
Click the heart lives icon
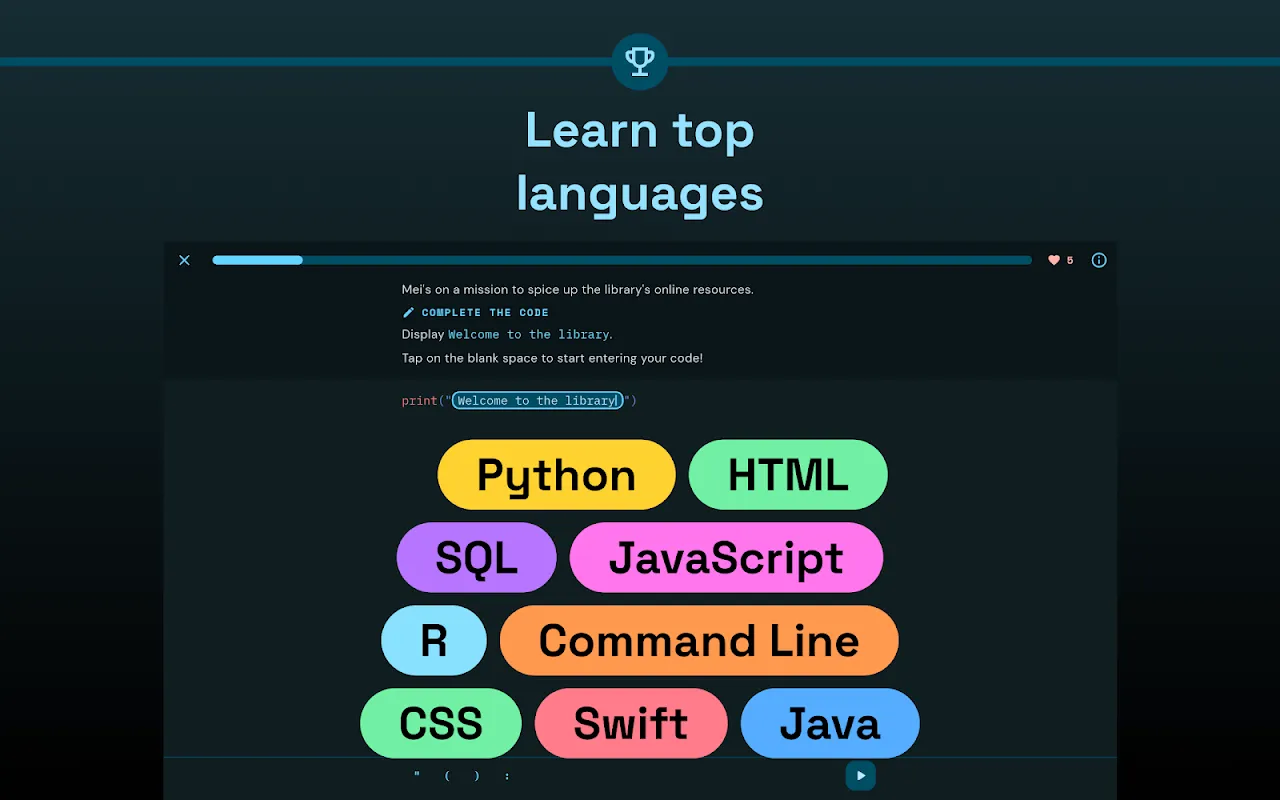[1053, 260]
